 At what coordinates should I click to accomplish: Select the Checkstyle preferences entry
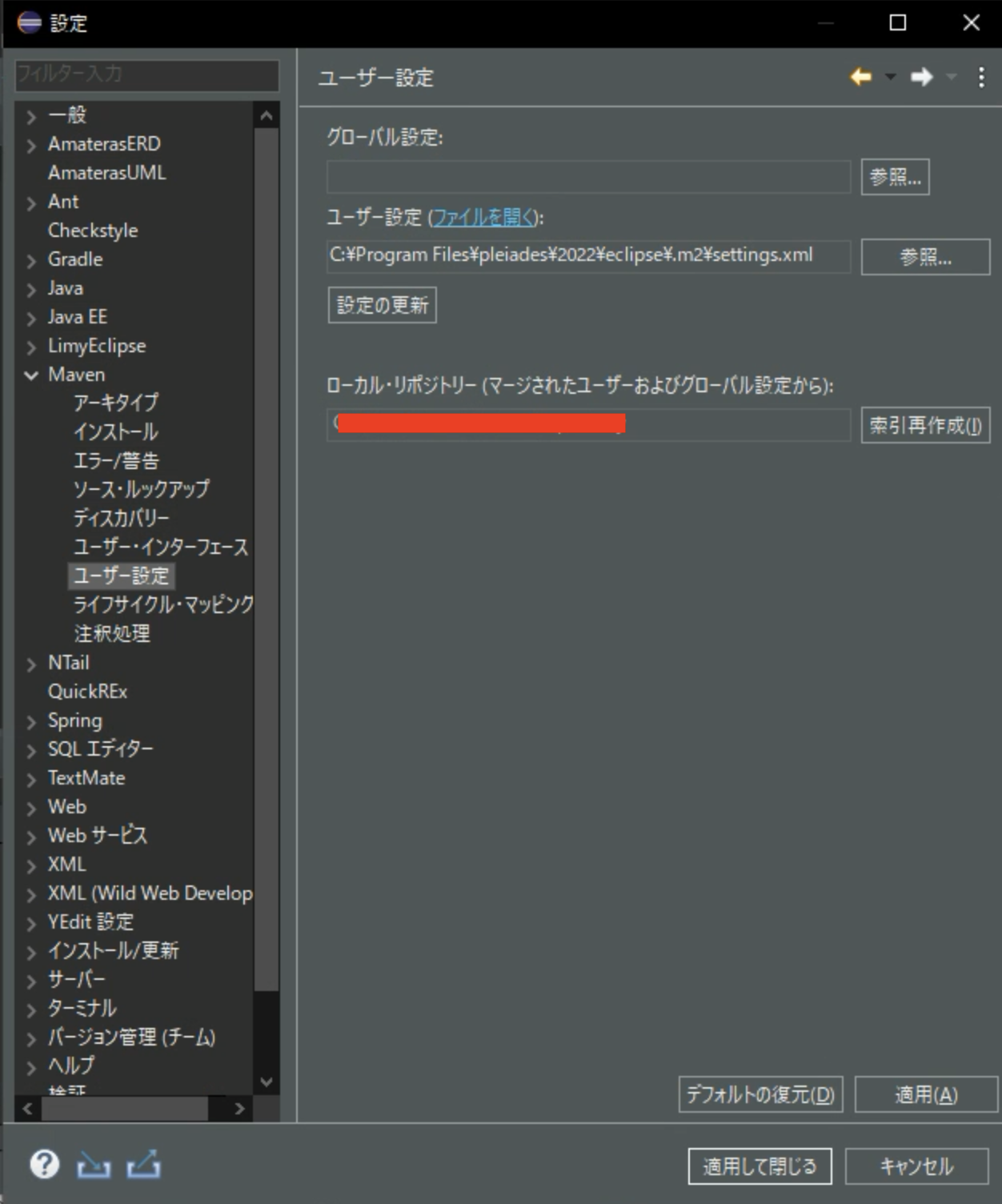[x=93, y=230]
